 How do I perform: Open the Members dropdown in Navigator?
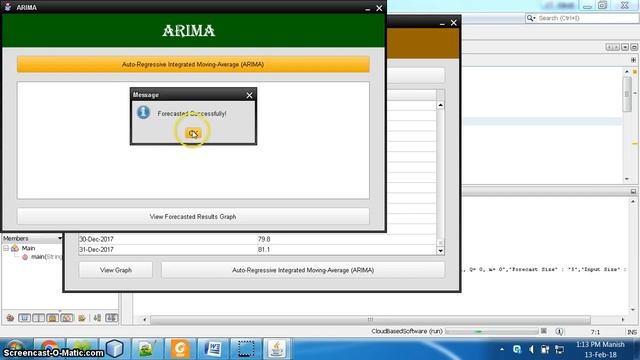tap(60, 238)
